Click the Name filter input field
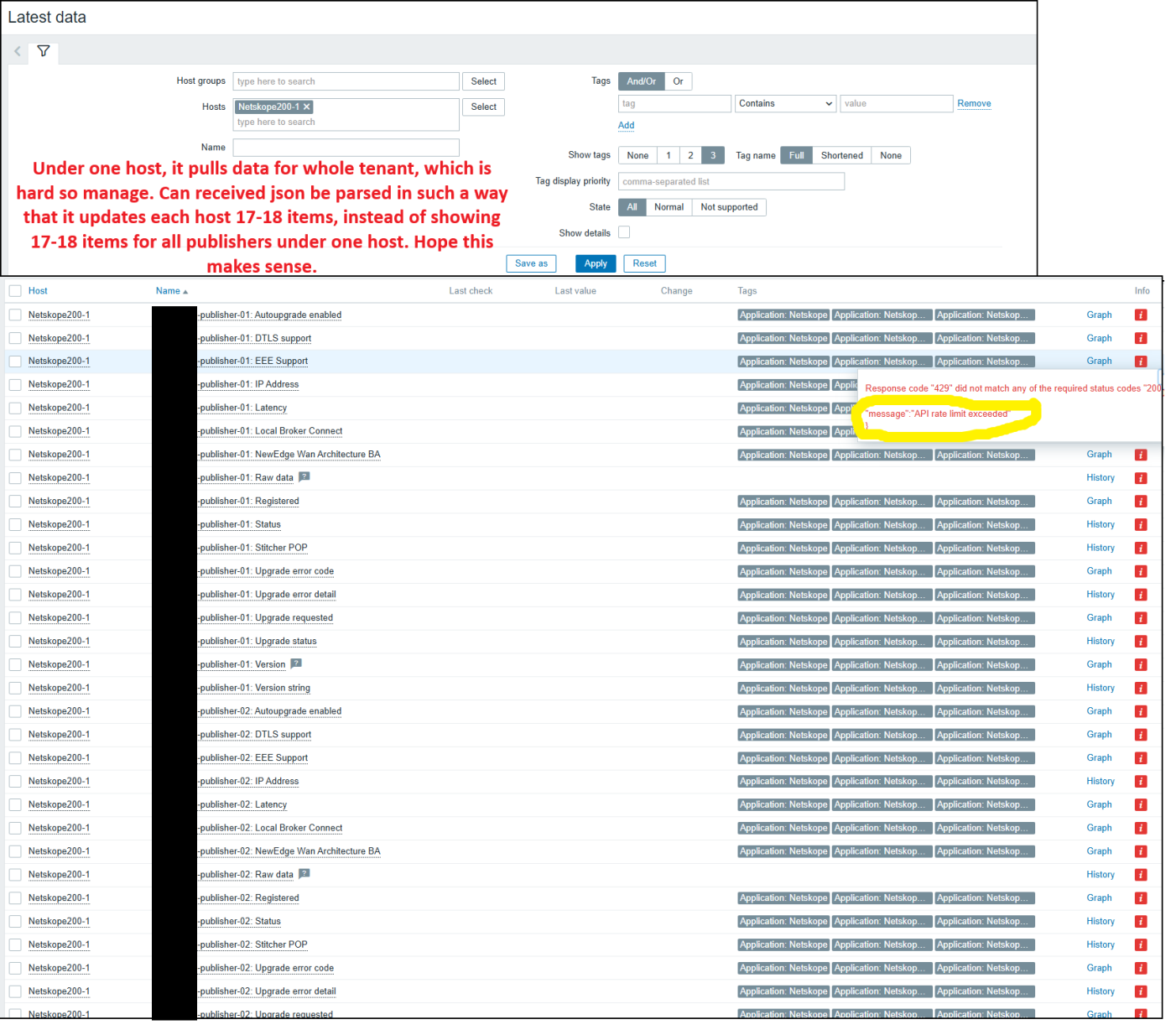The height and width of the screenshot is (1030, 1176). coord(346,147)
